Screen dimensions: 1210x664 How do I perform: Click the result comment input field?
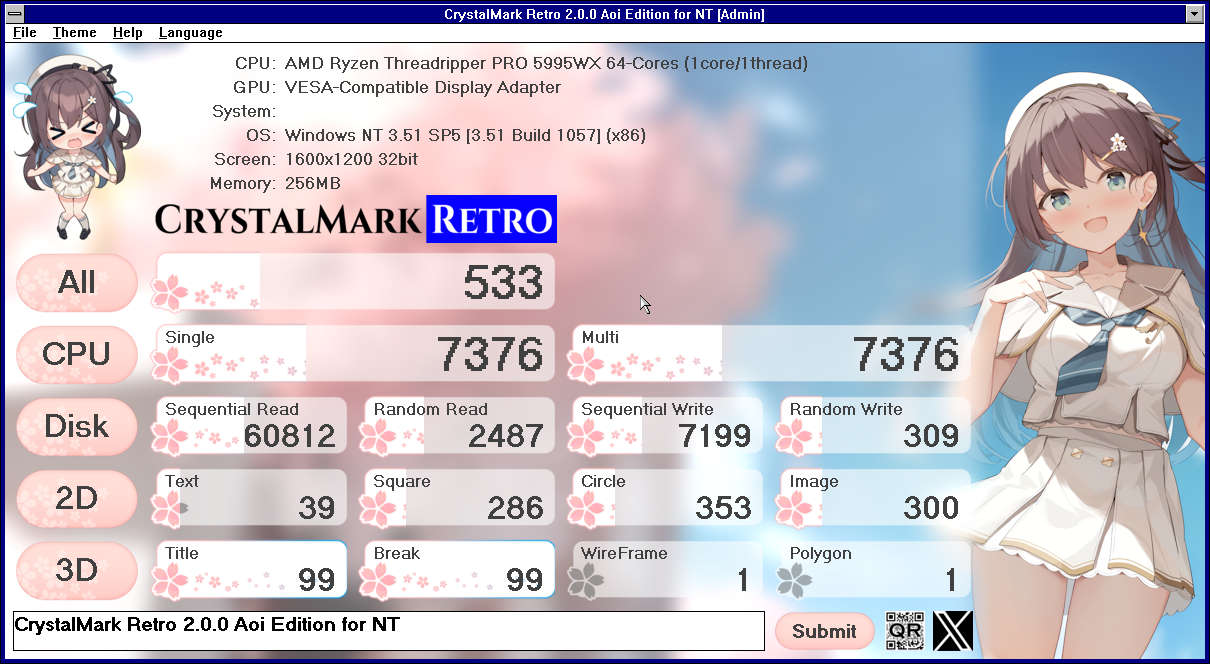(x=387, y=630)
